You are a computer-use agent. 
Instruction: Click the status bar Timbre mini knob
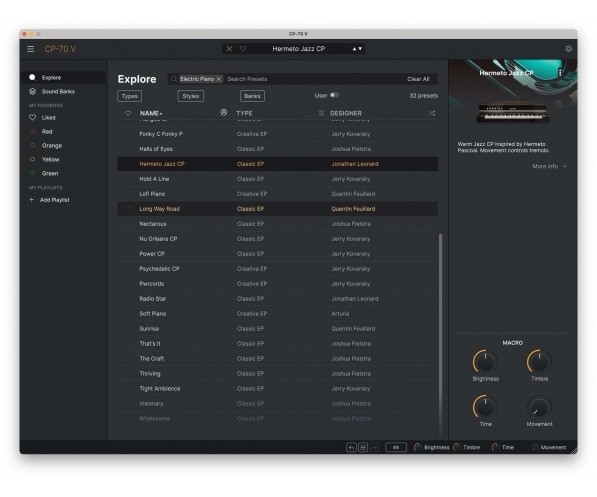click(x=457, y=447)
